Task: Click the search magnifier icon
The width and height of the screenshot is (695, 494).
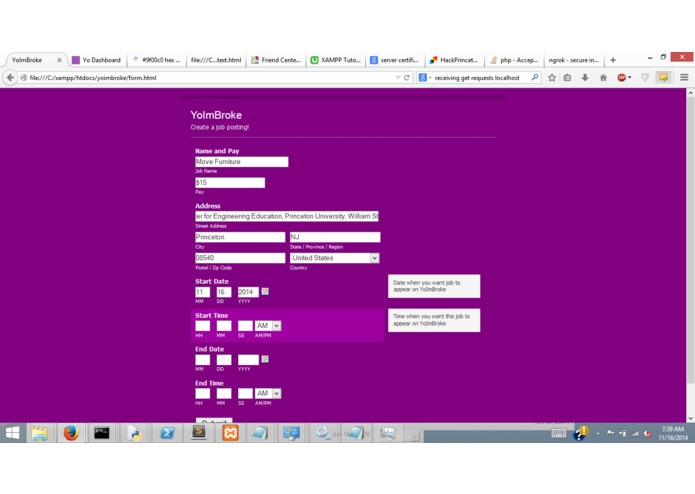Action: coord(535,78)
